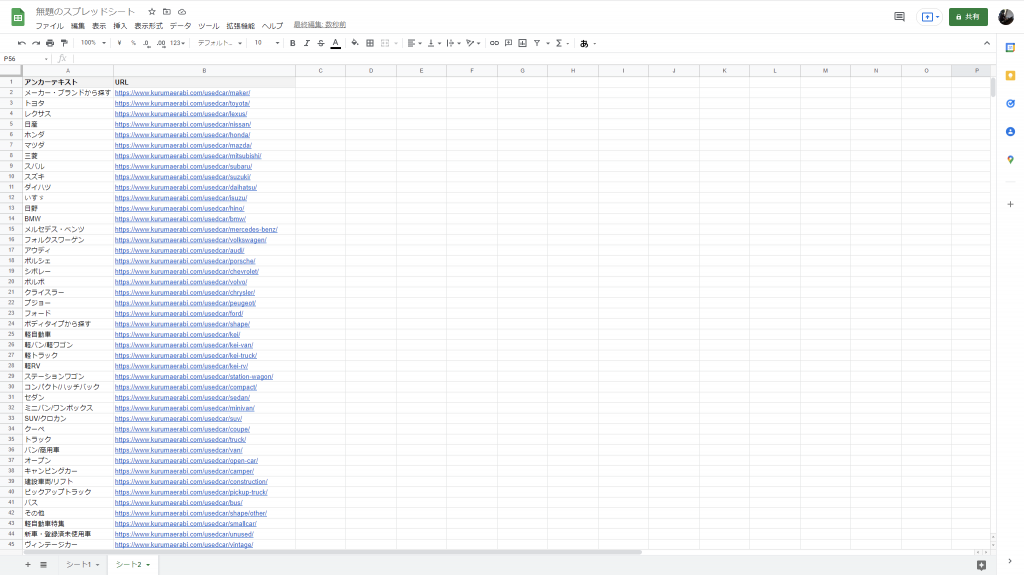Image resolution: width=1024 pixels, height=575 pixels.
Task: Open the vertical align dropdown
Action: click(x=434, y=43)
